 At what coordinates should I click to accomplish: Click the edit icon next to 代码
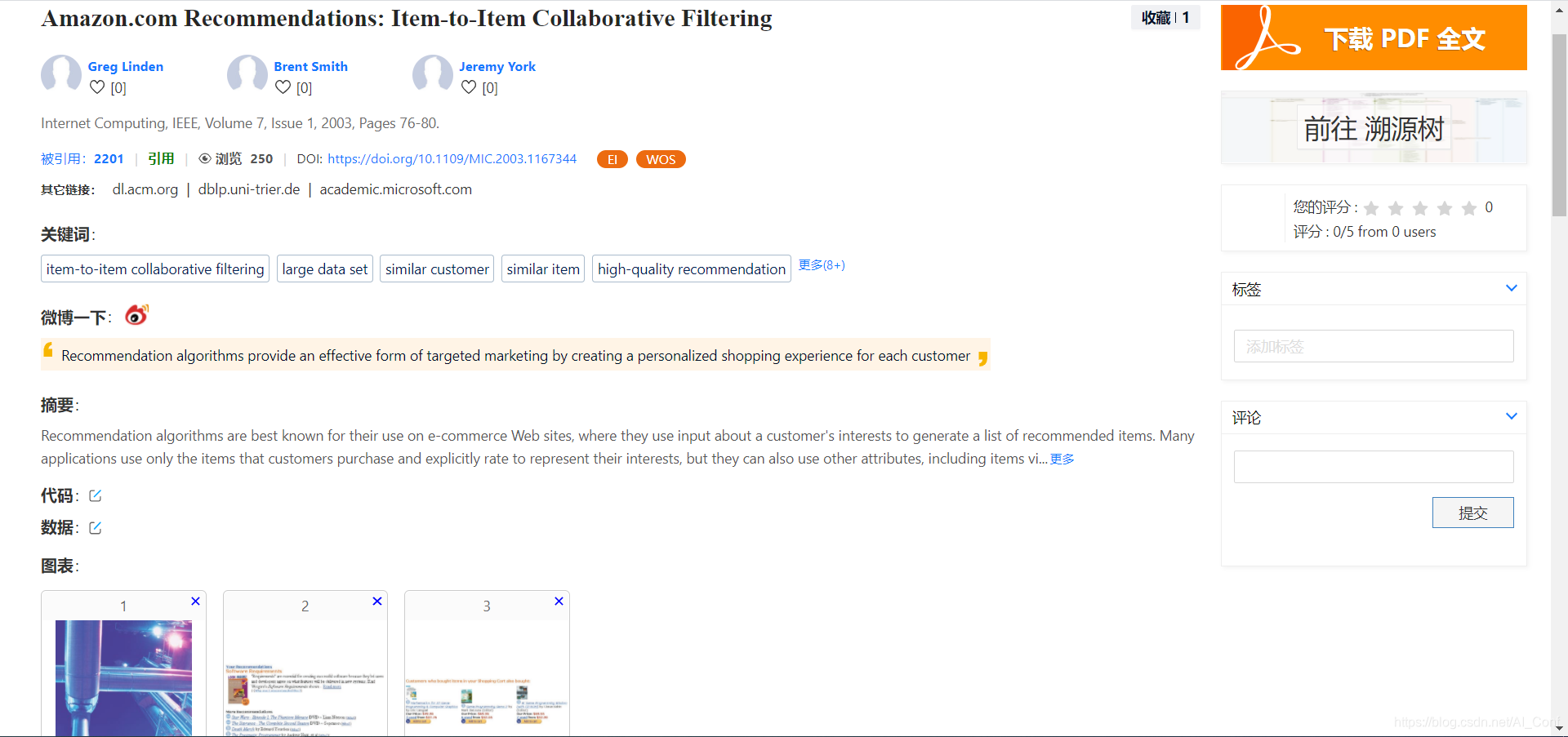click(96, 496)
